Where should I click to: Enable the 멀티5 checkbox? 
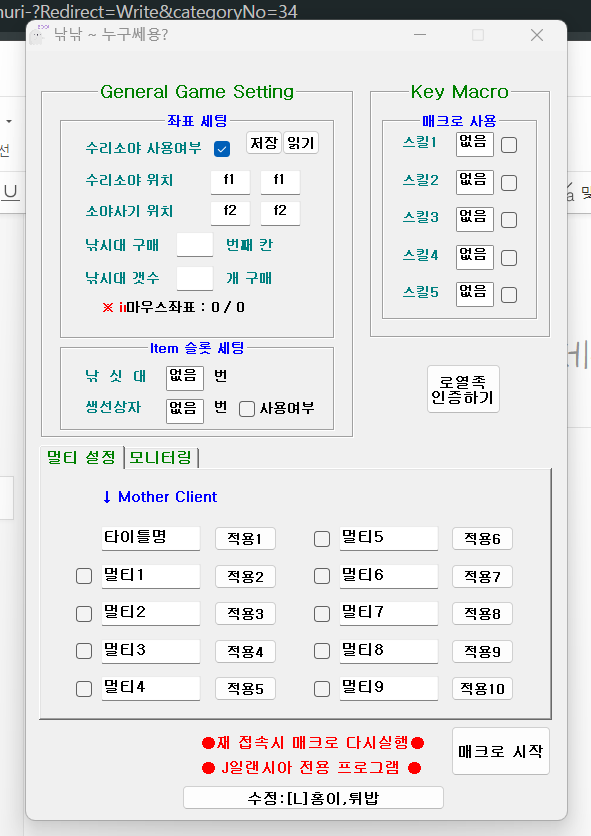(x=322, y=539)
